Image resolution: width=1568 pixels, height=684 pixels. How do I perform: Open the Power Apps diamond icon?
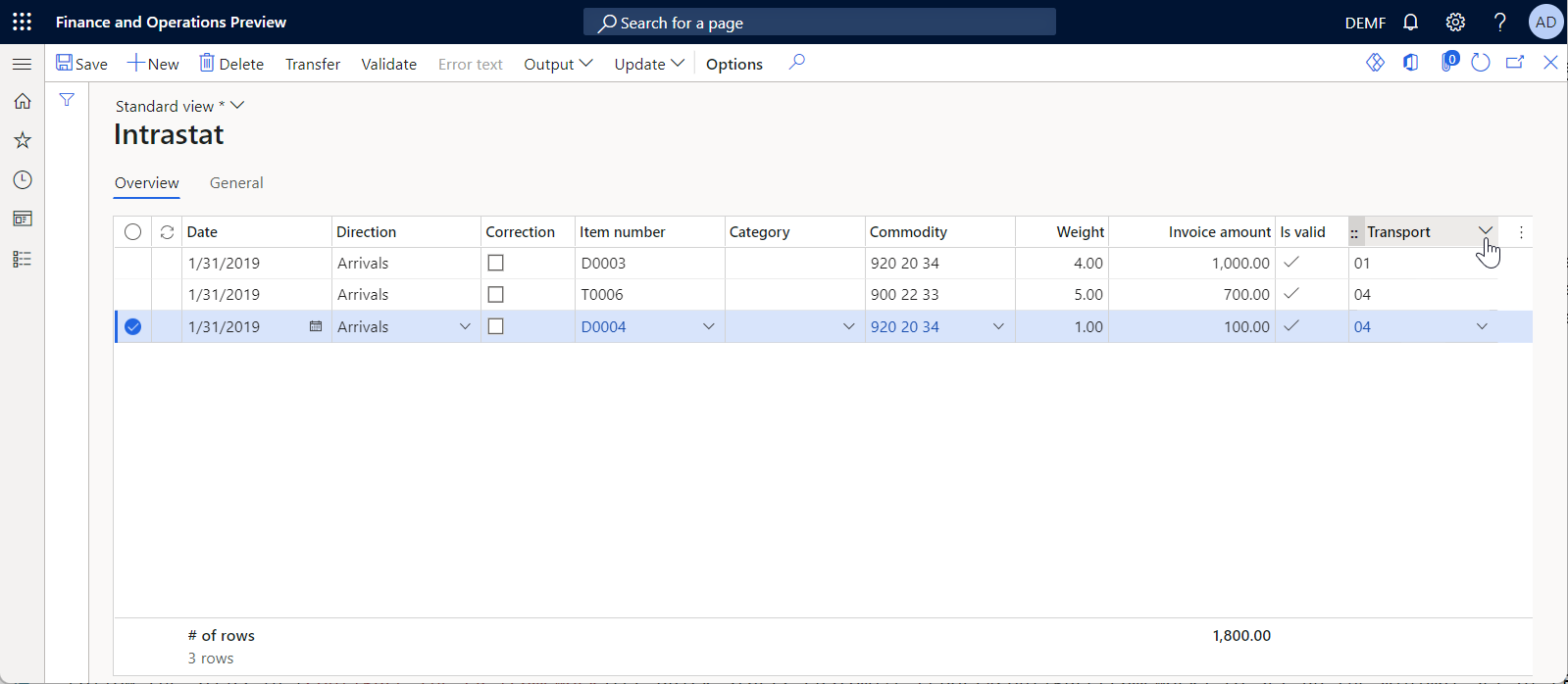coord(1375,63)
